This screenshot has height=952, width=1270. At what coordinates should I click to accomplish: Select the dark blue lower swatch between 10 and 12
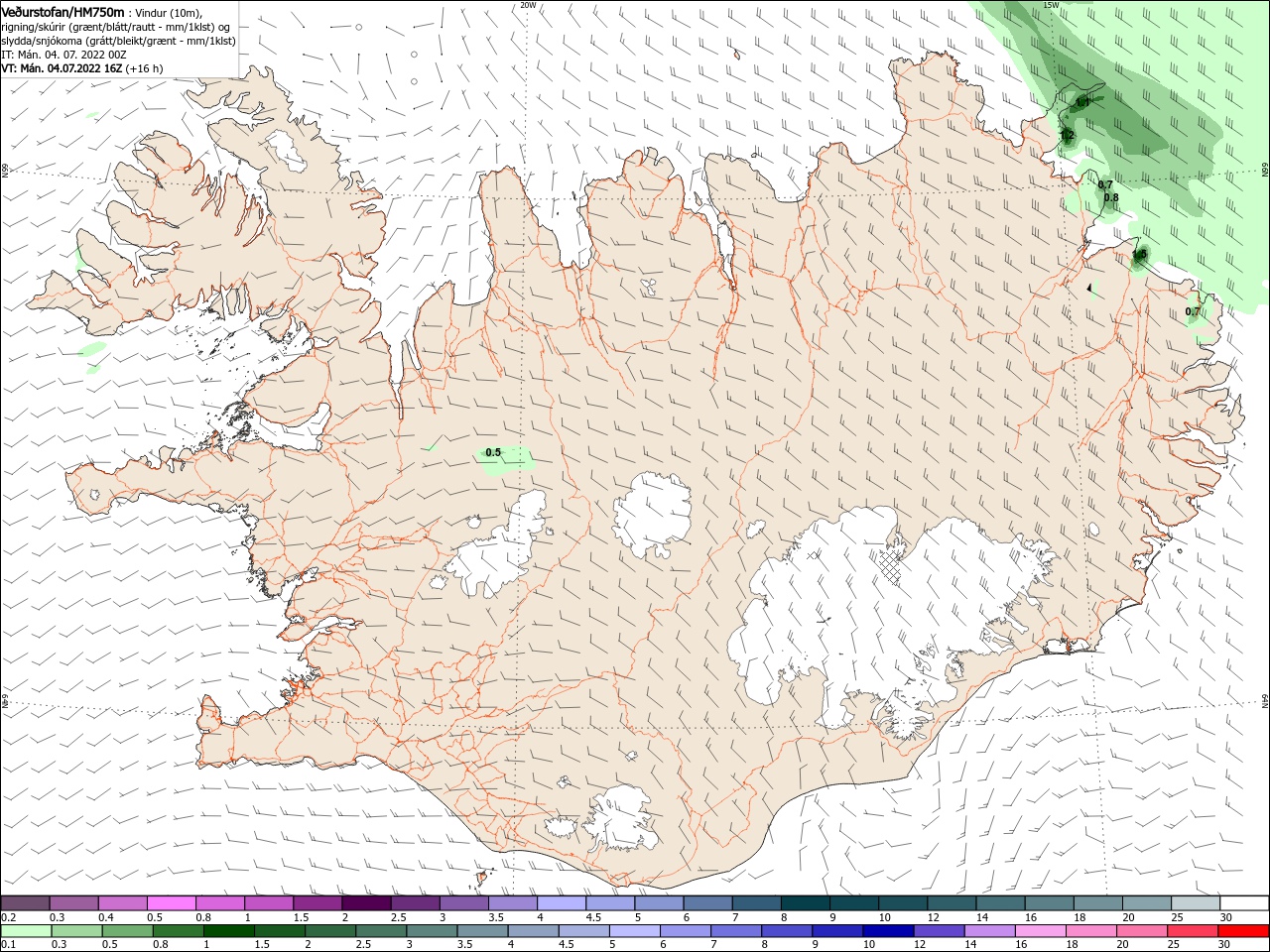coord(888,931)
